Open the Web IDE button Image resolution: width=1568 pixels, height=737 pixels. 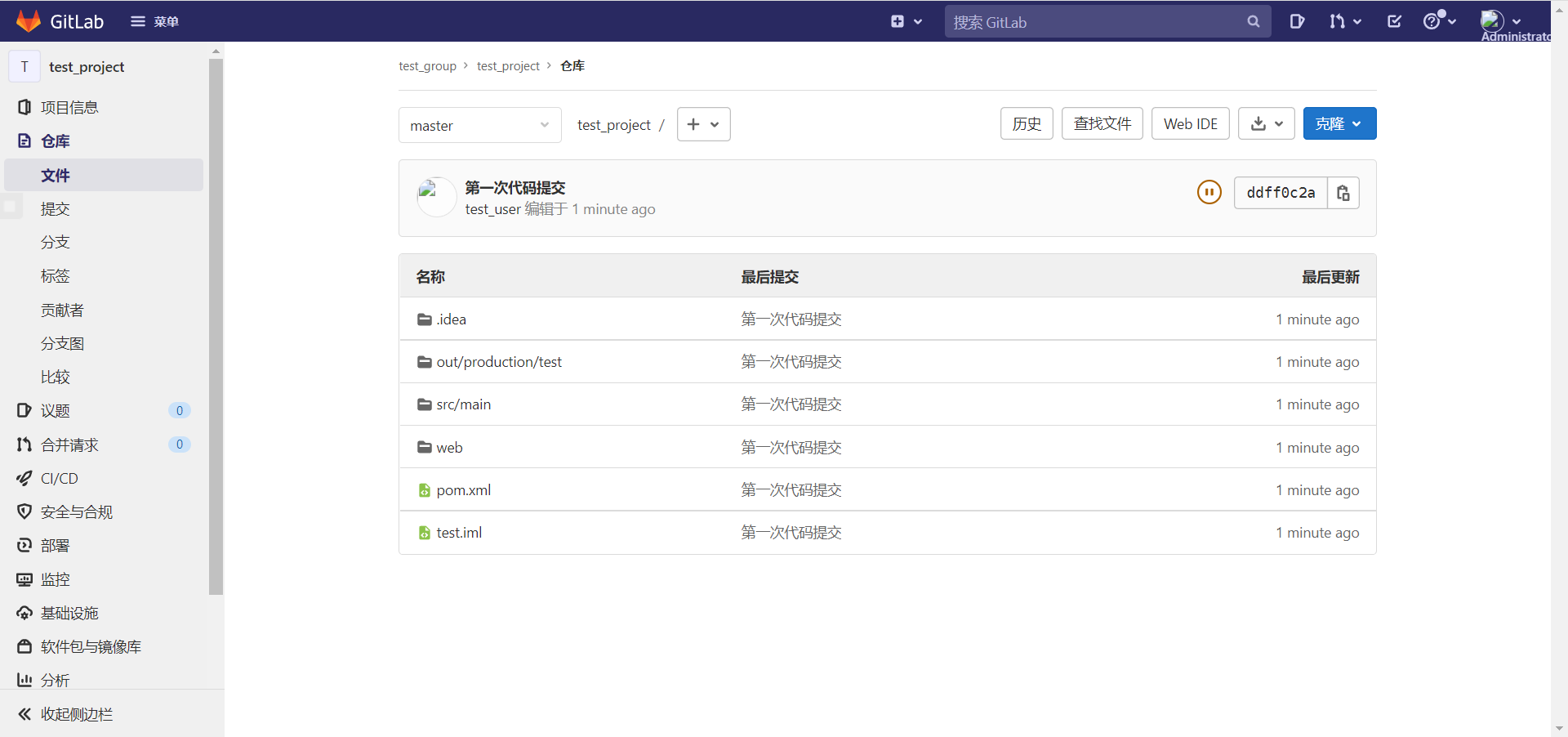pos(1190,123)
